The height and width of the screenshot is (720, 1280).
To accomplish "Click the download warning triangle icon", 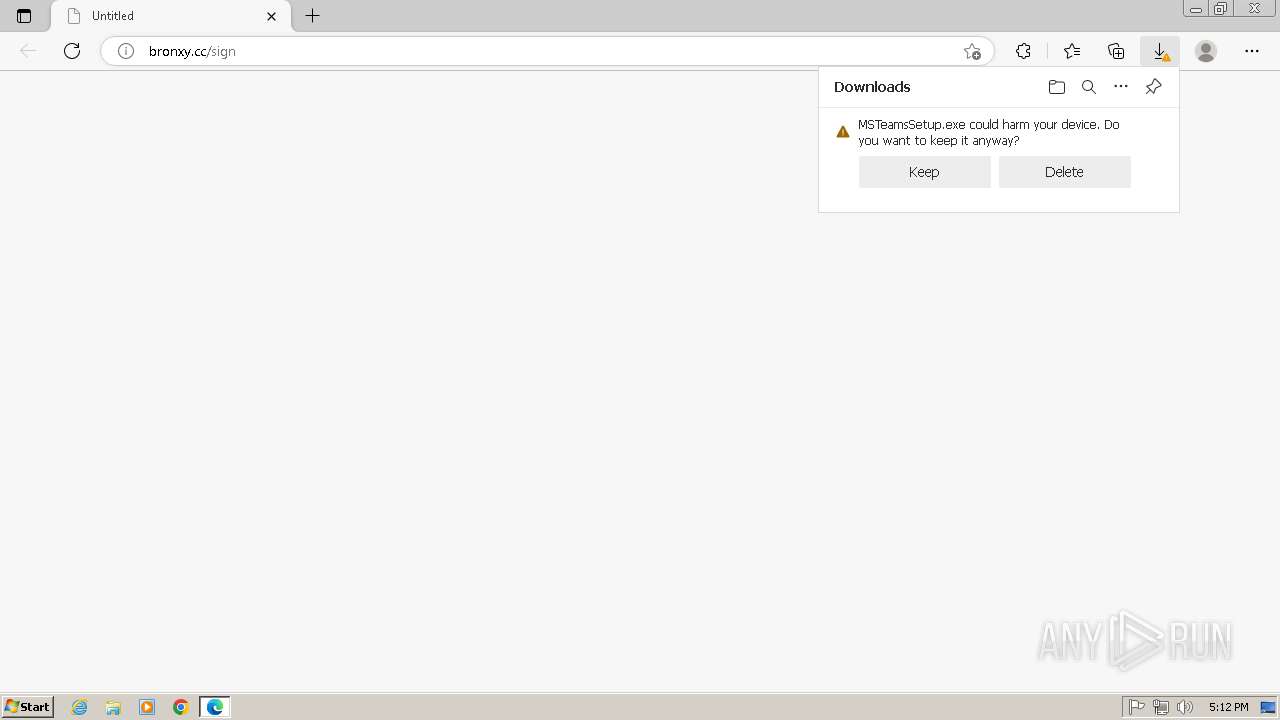I will coord(843,131).
